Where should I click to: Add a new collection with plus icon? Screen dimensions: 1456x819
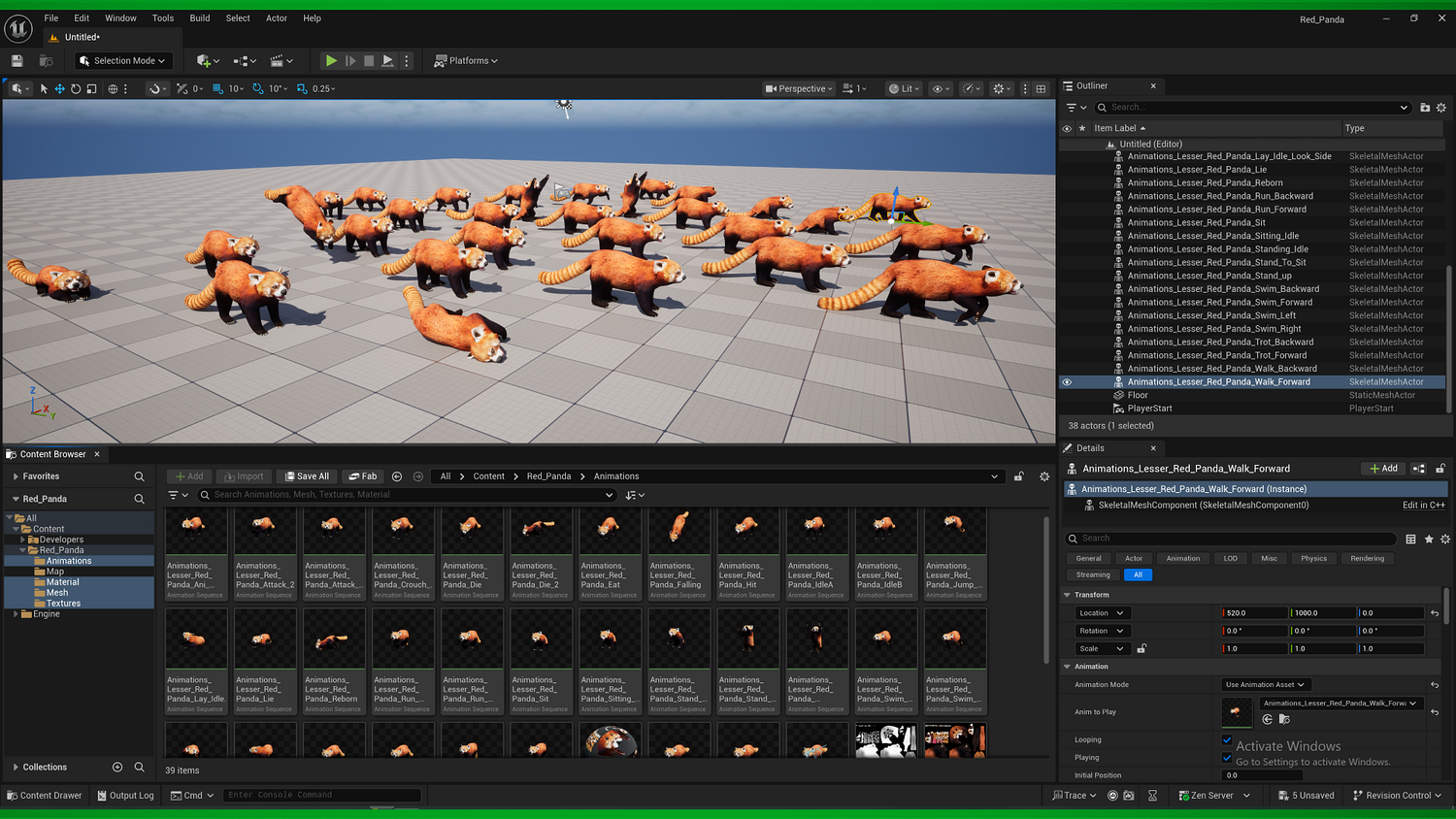click(x=117, y=767)
